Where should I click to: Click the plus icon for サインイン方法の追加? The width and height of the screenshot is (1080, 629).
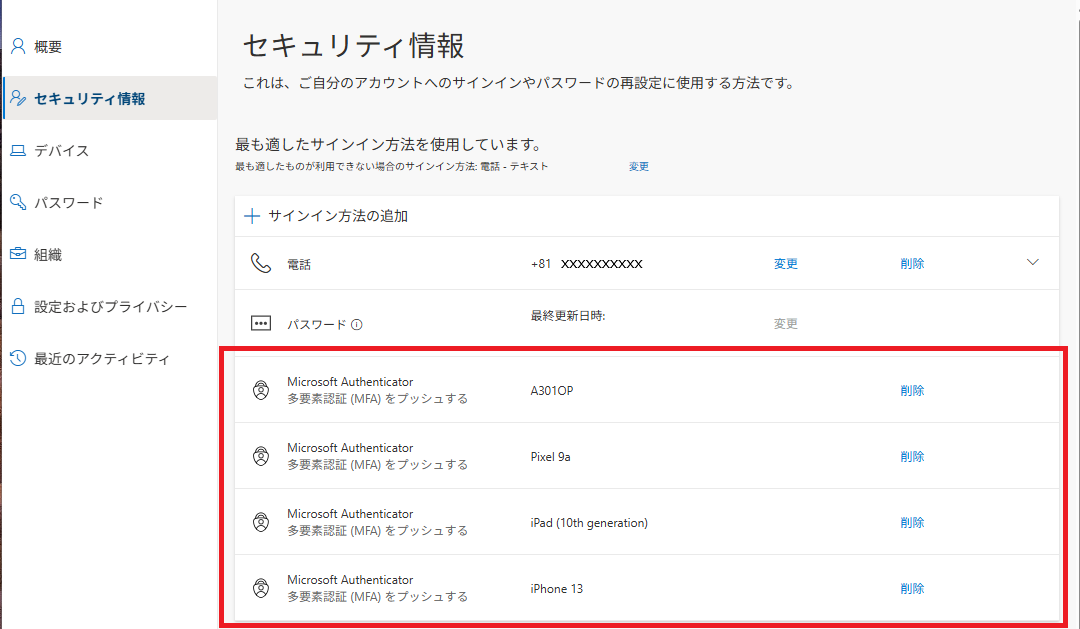(252, 216)
